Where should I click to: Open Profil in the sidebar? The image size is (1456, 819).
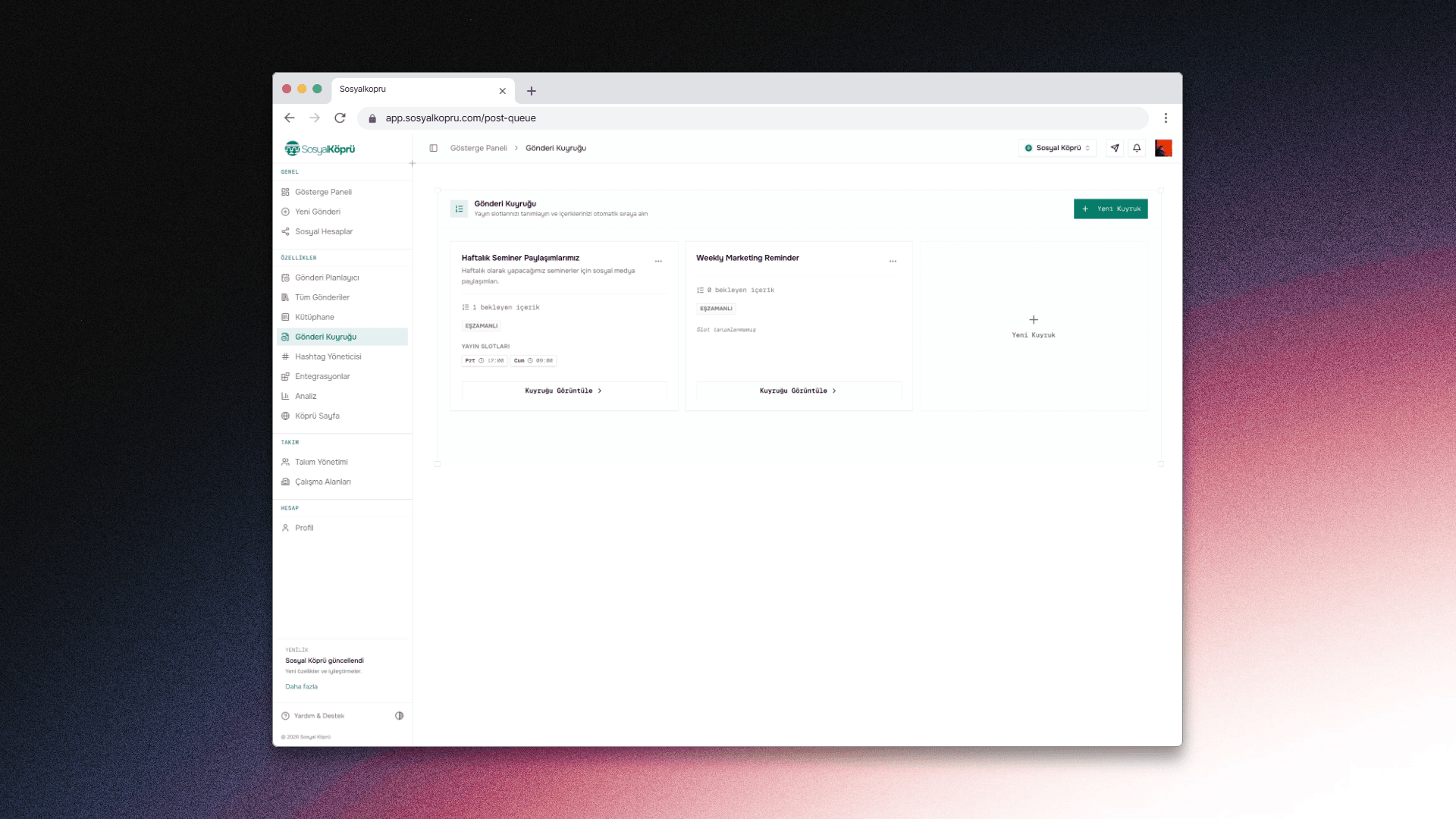pos(342,529)
